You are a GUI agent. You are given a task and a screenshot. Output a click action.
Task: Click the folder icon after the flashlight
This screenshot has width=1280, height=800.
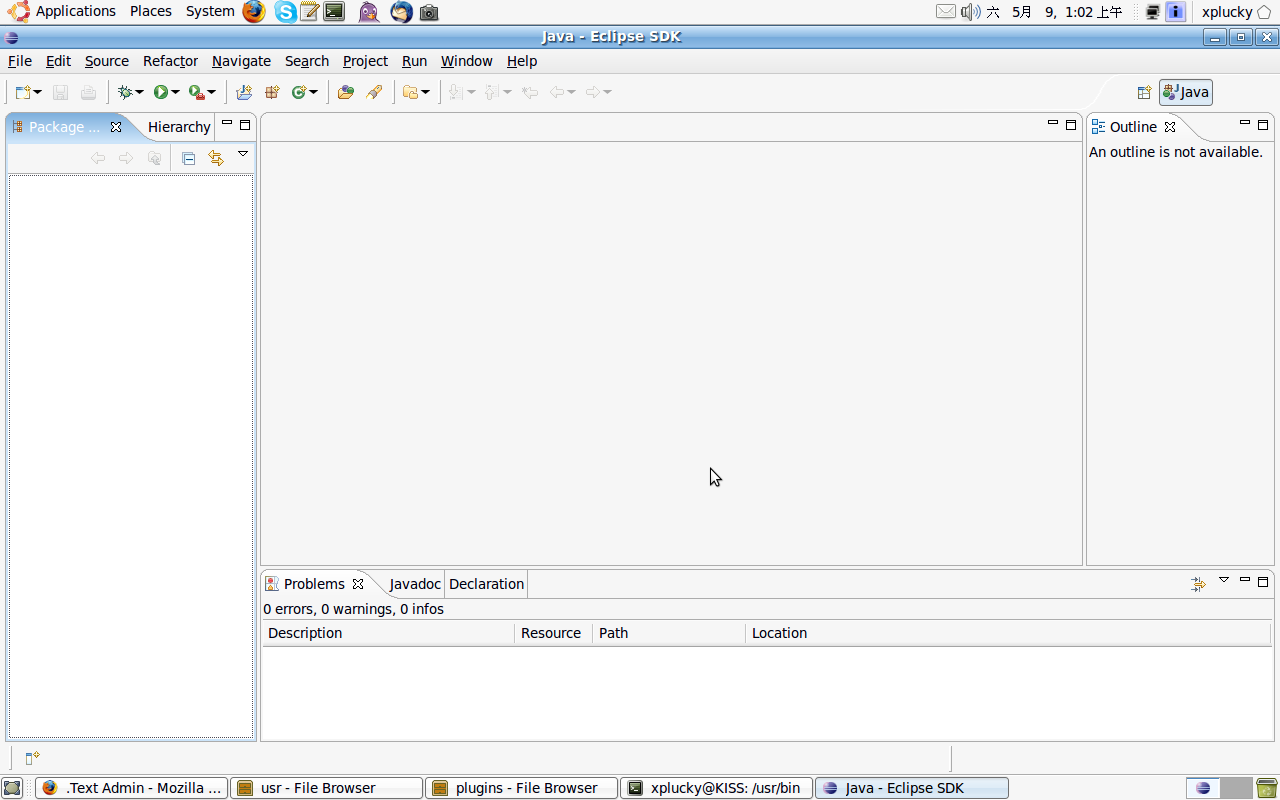click(410, 92)
